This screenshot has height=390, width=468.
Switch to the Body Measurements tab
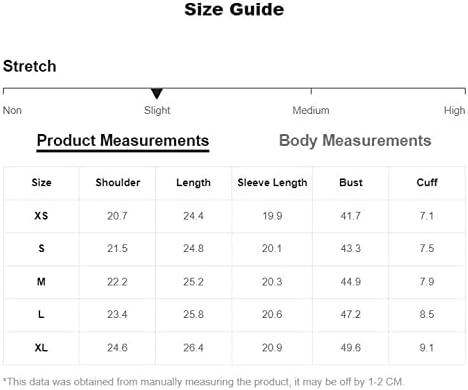click(x=355, y=140)
